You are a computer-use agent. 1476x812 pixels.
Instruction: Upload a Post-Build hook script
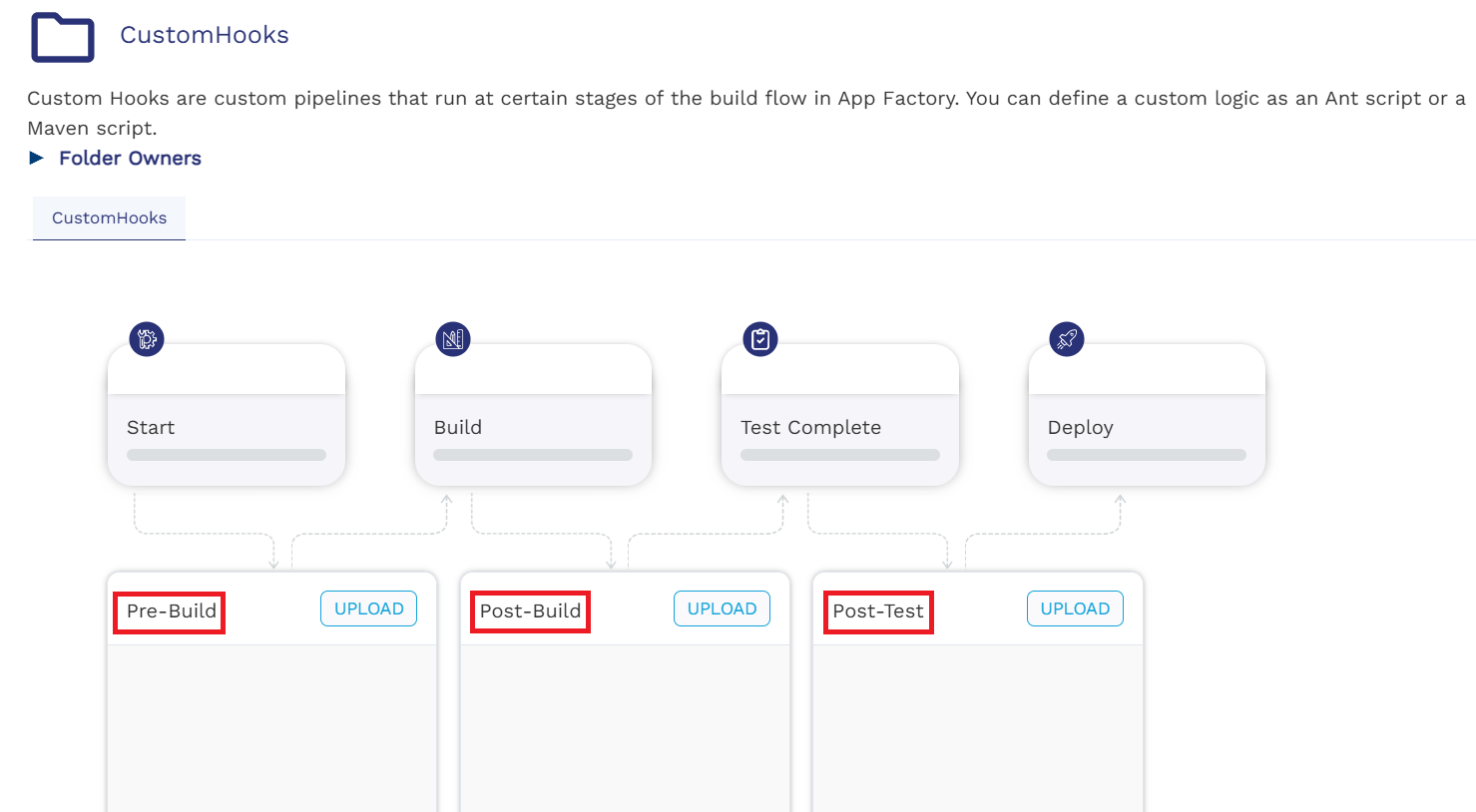point(722,609)
